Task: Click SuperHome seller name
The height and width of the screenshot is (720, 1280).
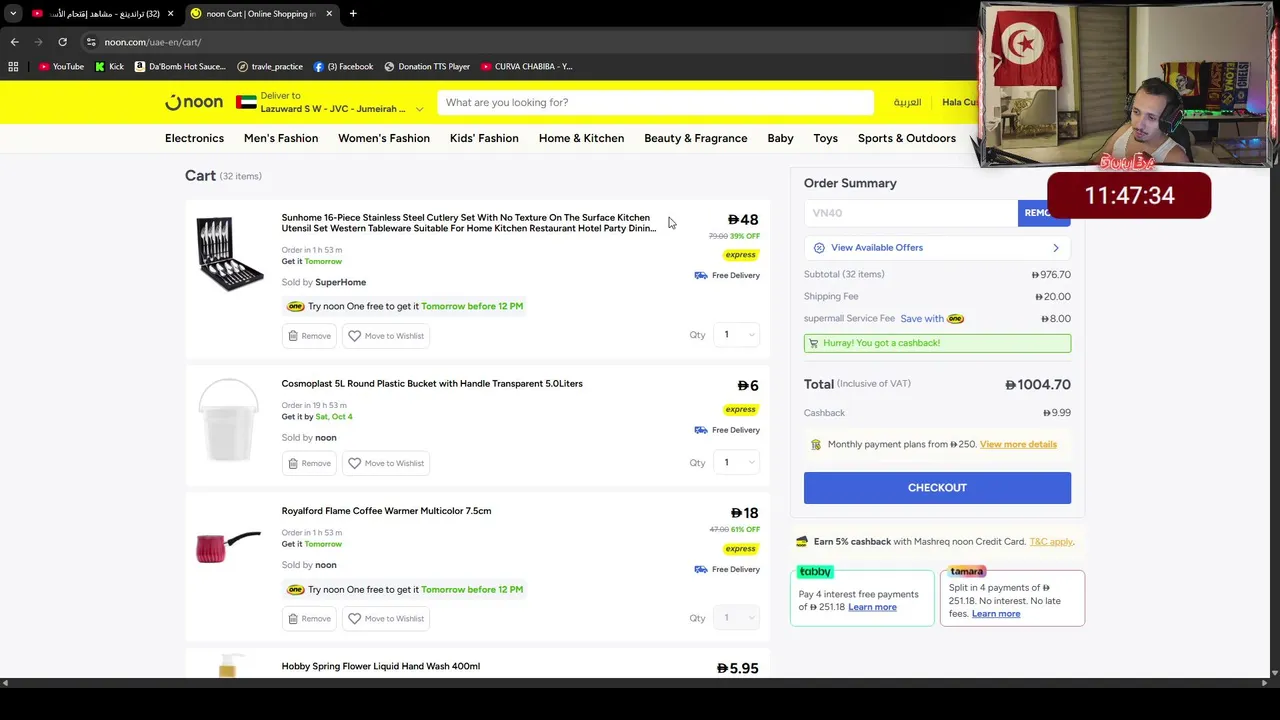Action: pos(341,283)
